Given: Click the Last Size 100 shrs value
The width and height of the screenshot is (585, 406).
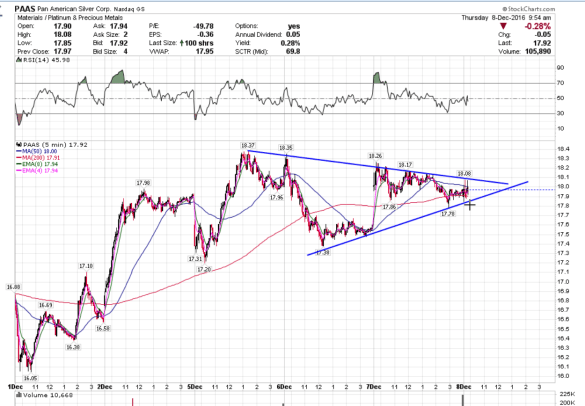Looking at the screenshot, I should pos(199,43).
